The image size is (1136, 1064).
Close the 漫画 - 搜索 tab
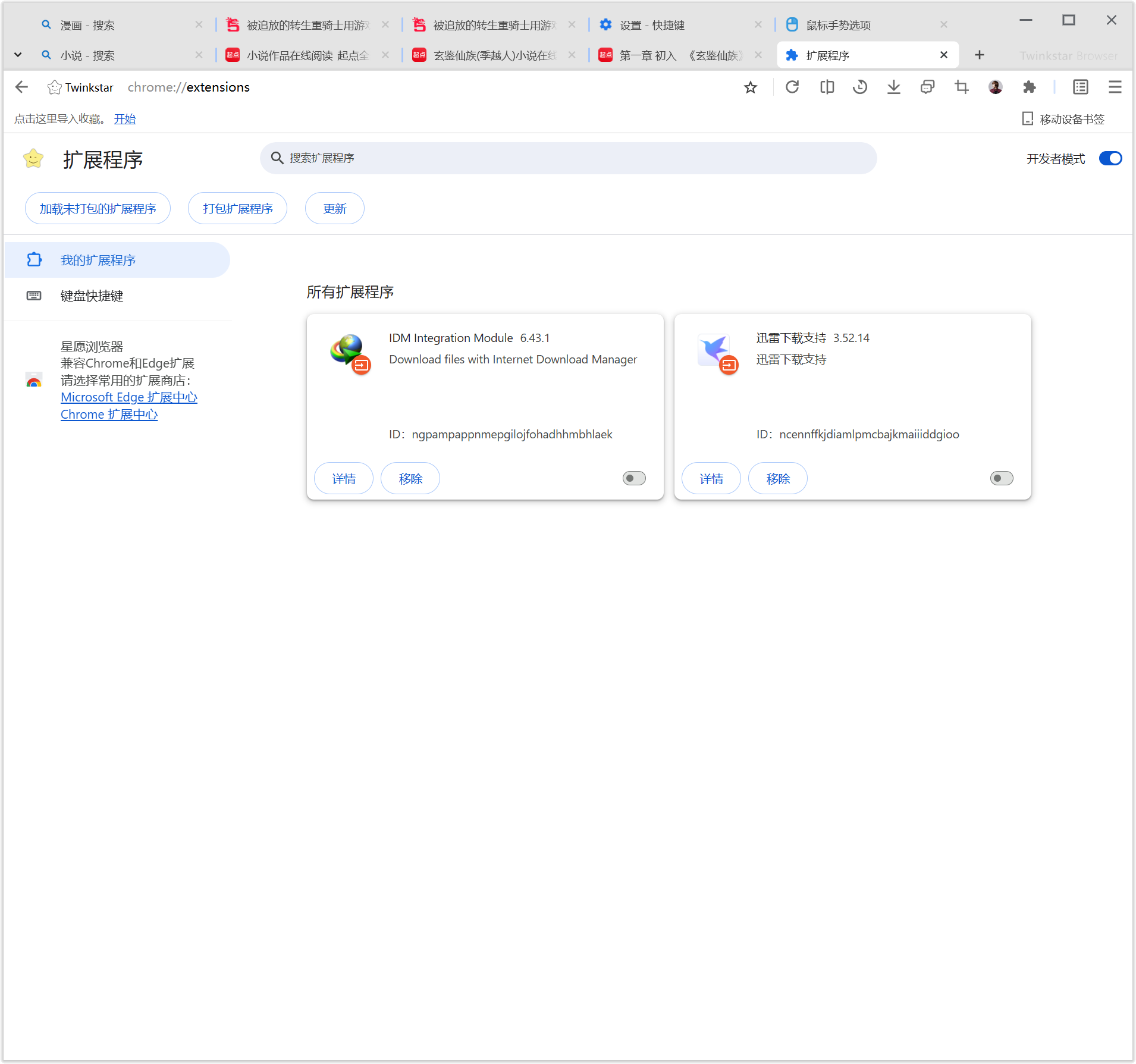pos(199,25)
